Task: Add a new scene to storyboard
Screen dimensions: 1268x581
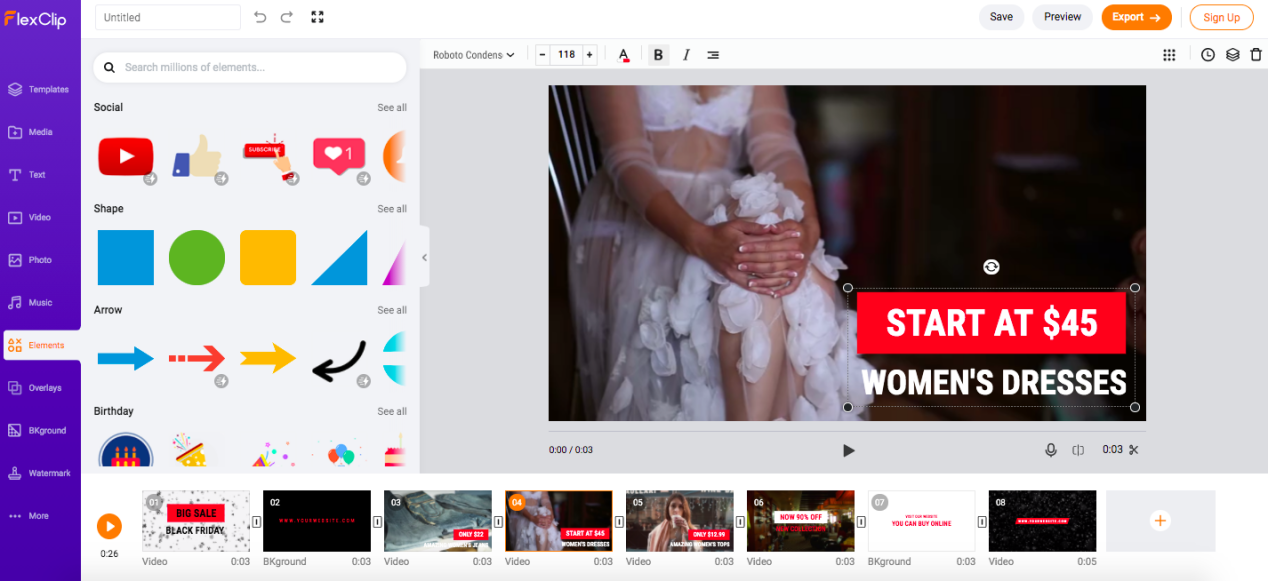Action: tap(1160, 521)
